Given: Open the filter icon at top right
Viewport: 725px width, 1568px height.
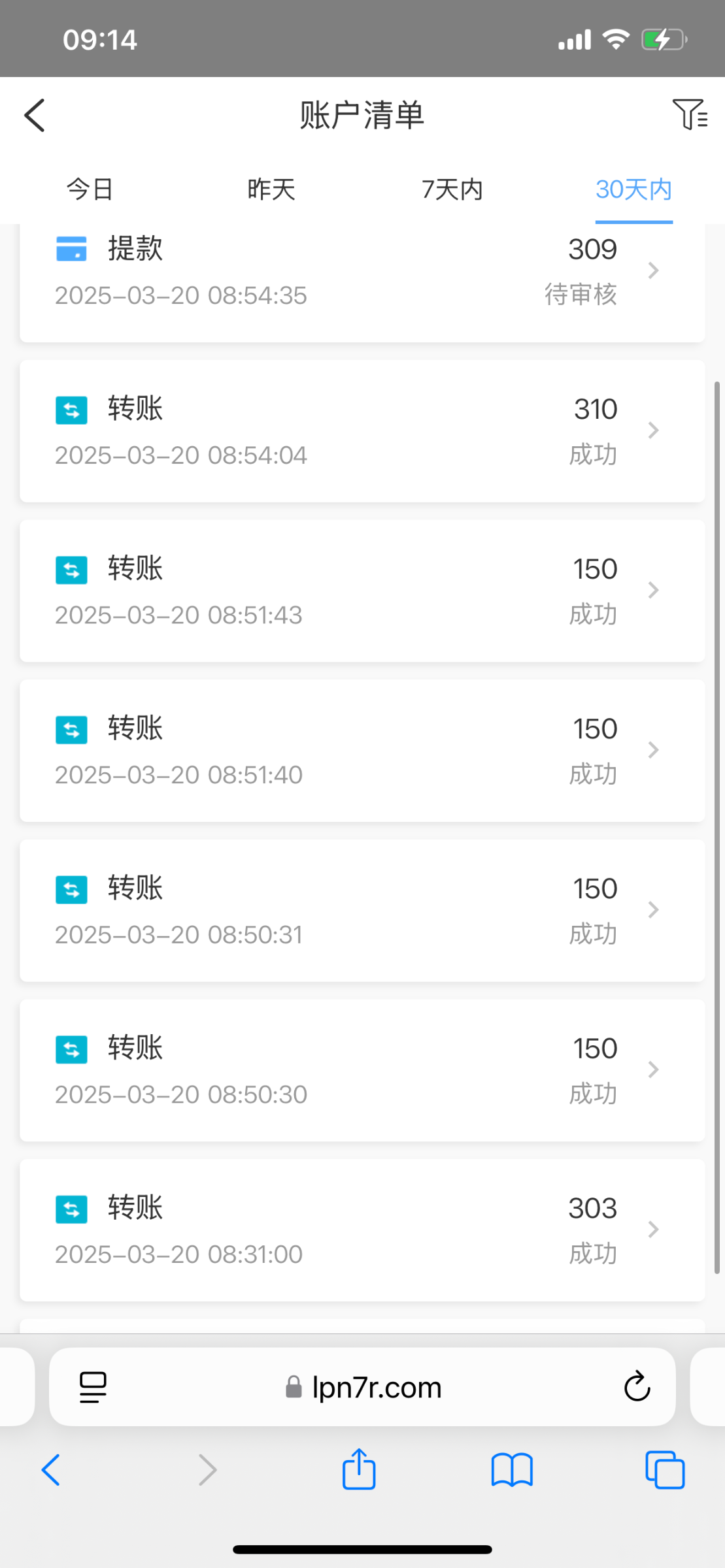Looking at the screenshot, I should pos(689,114).
